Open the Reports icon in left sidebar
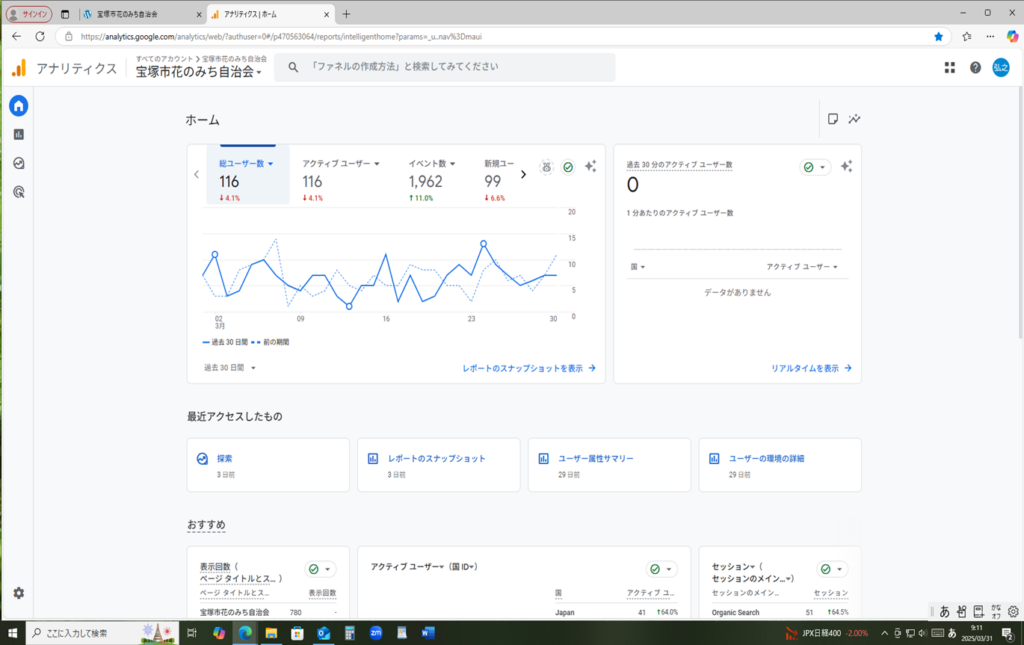The height and width of the screenshot is (645, 1024). 18,134
